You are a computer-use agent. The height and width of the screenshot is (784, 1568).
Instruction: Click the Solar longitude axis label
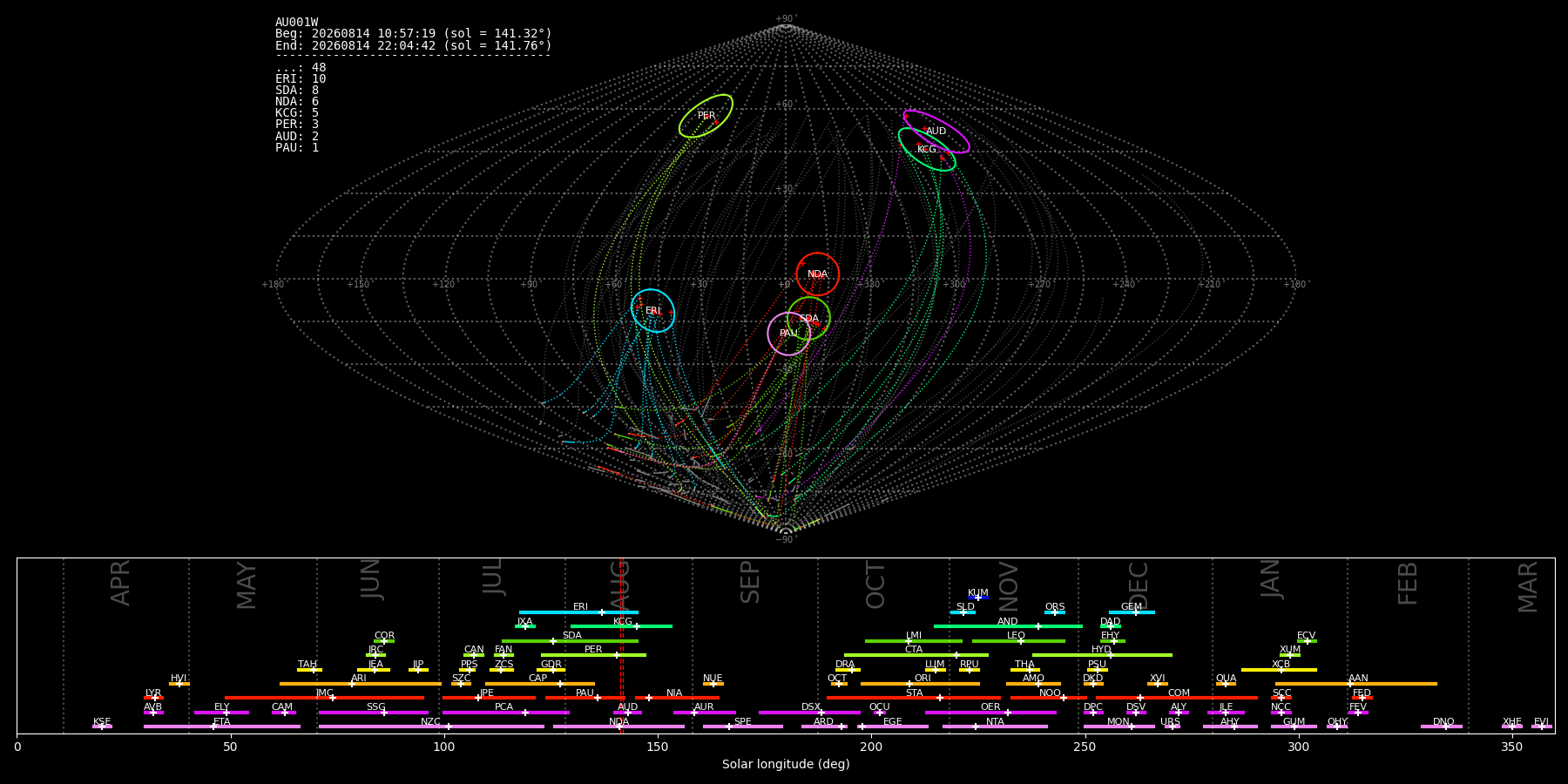[x=786, y=765]
